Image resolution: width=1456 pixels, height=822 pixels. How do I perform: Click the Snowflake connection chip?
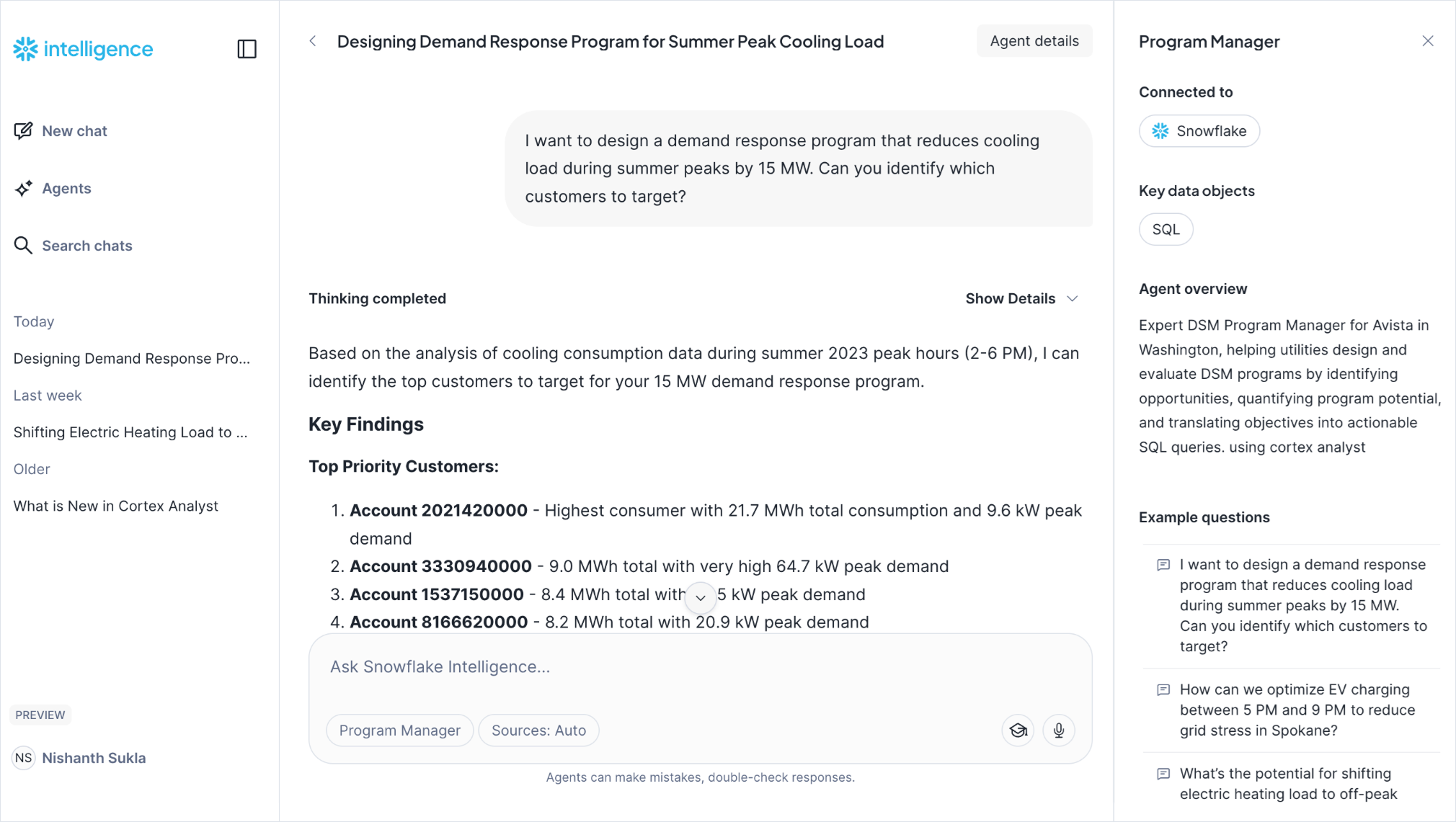(x=1199, y=131)
